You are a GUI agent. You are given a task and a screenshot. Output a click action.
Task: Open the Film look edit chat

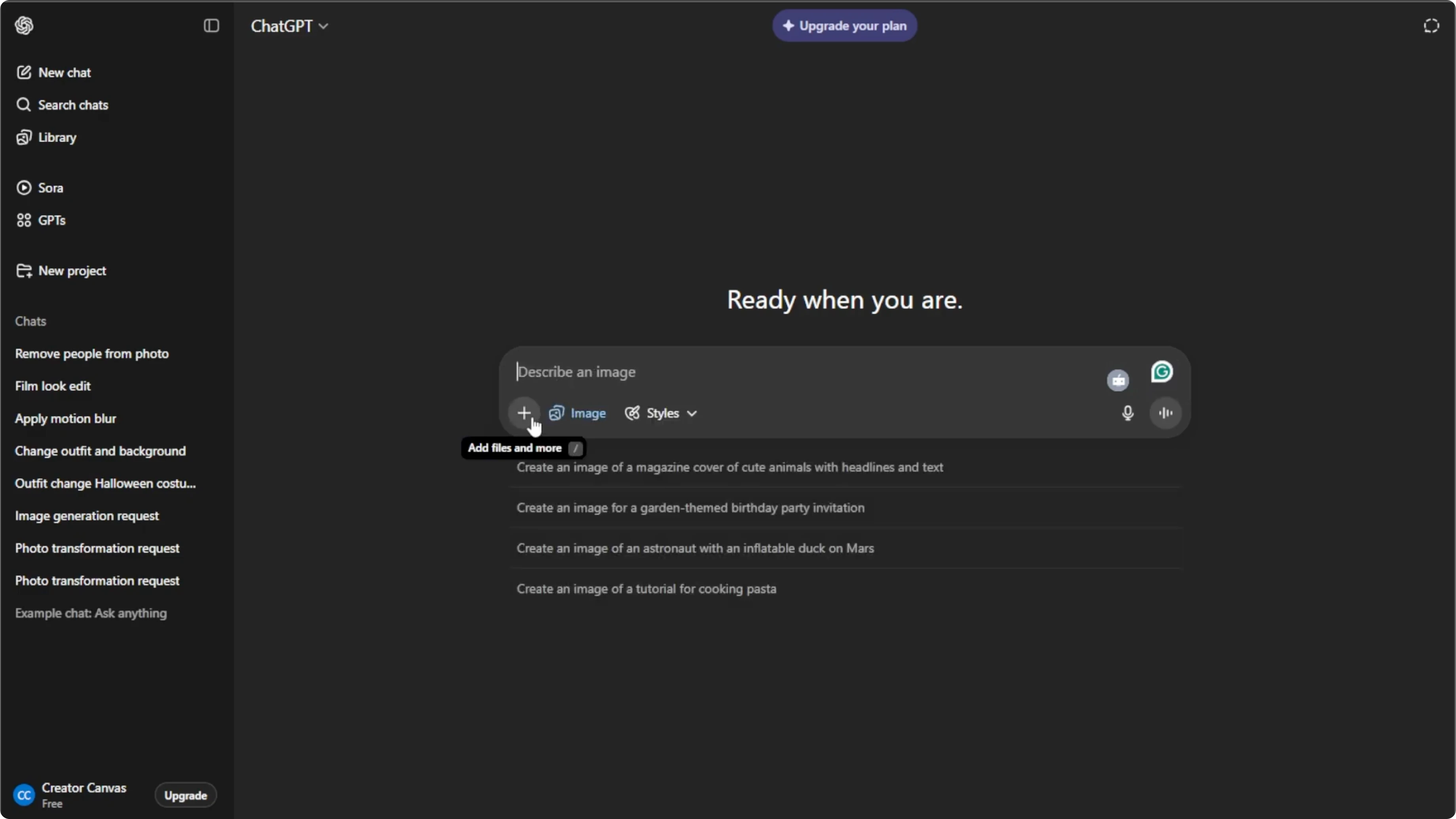[53, 386]
